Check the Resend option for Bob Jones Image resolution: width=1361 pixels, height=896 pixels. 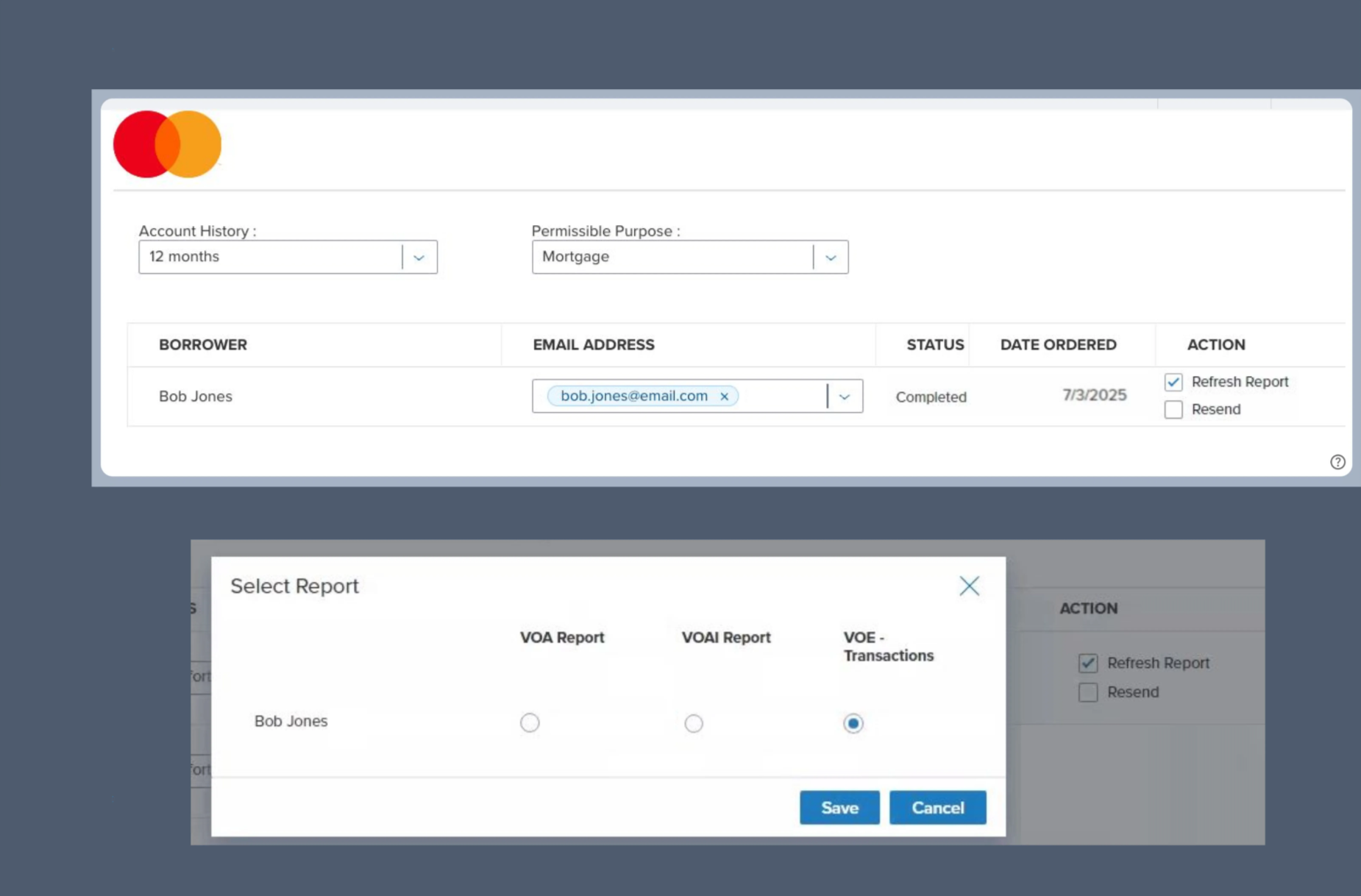pos(1173,410)
